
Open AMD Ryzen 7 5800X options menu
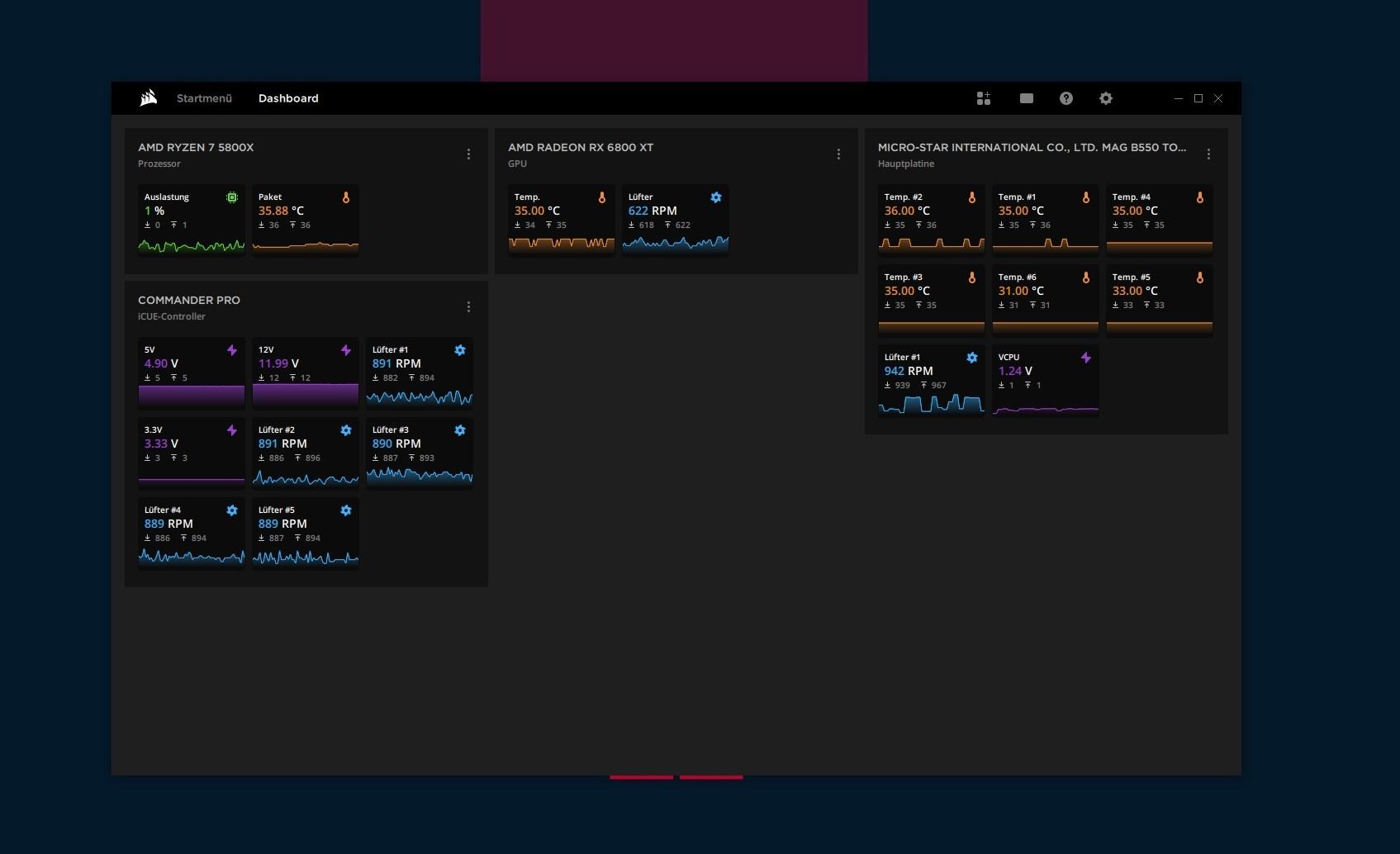(468, 154)
